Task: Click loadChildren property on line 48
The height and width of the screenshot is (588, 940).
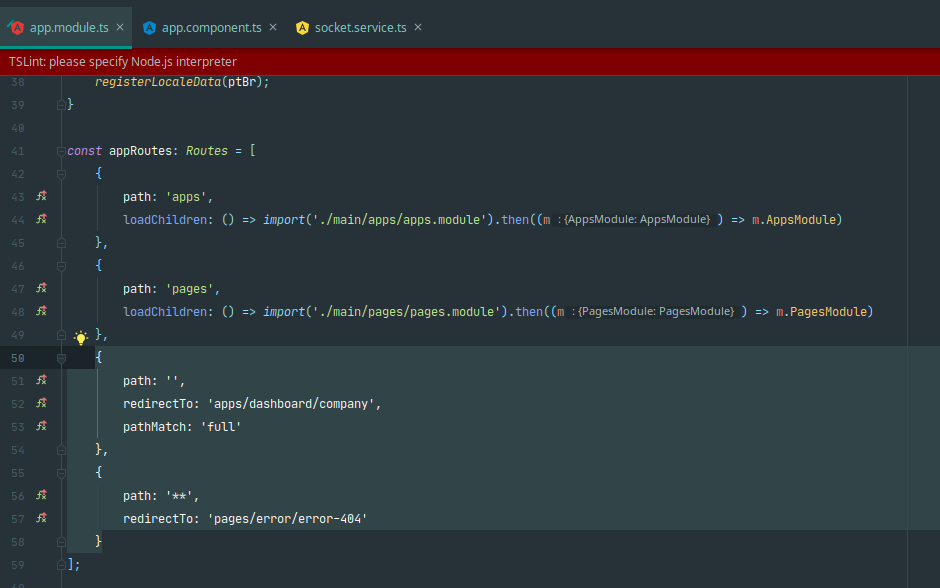Action: coord(165,312)
